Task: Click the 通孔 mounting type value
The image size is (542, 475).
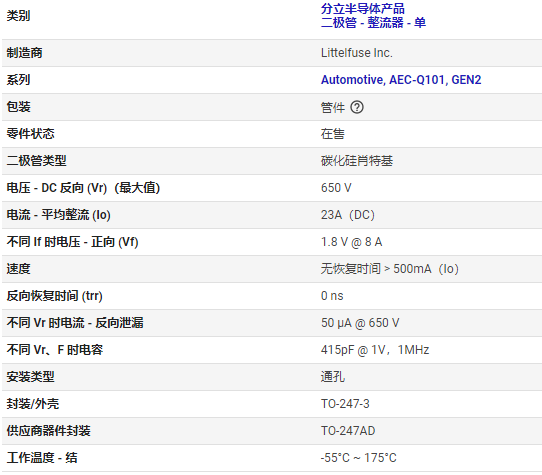Action: pos(333,376)
